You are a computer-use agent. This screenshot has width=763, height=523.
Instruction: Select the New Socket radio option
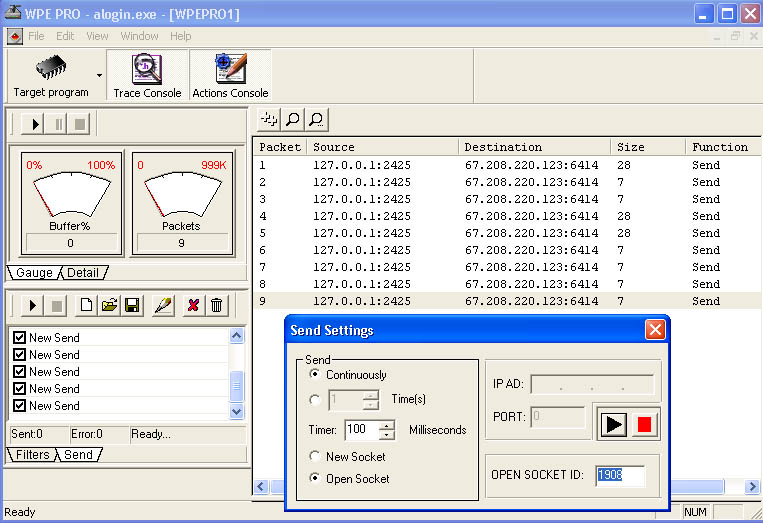pos(315,456)
